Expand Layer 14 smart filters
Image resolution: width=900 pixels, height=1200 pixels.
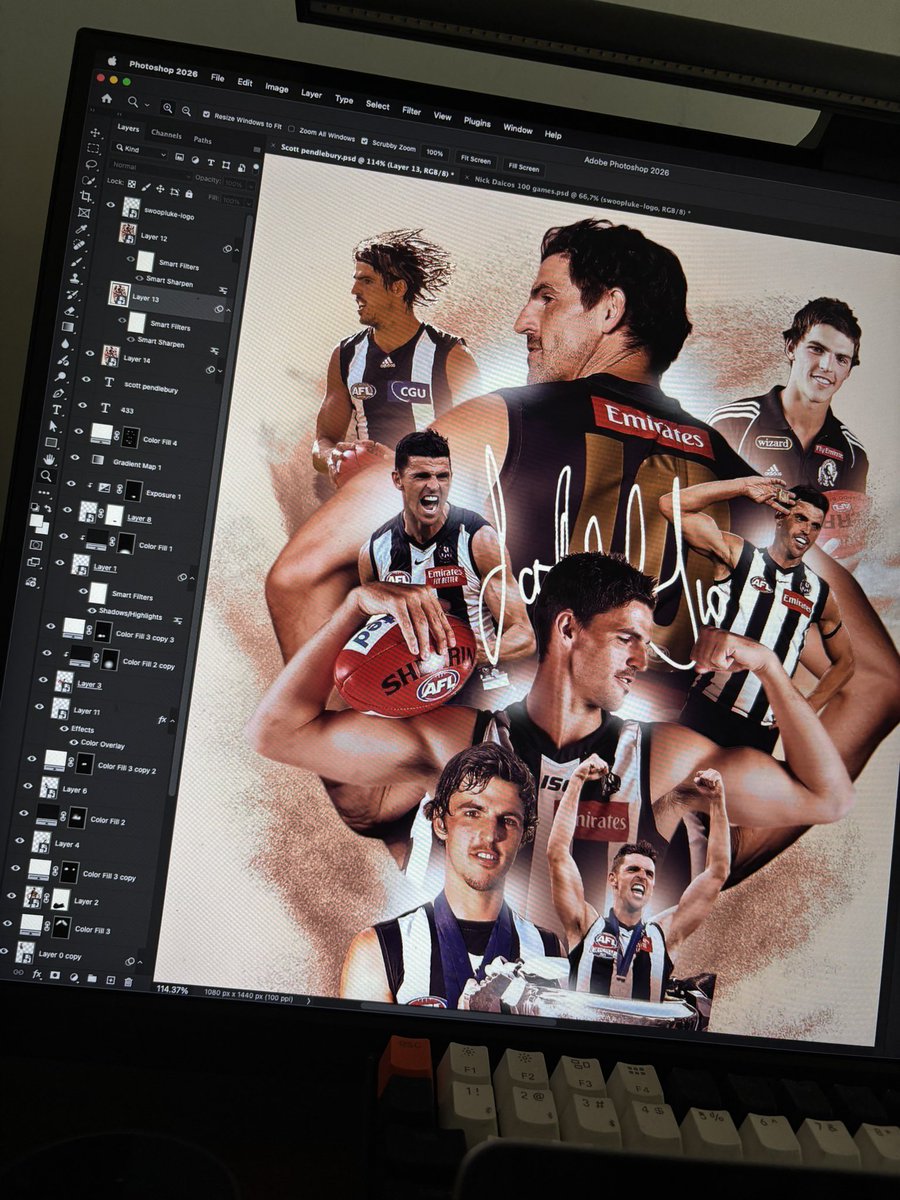[220, 371]
